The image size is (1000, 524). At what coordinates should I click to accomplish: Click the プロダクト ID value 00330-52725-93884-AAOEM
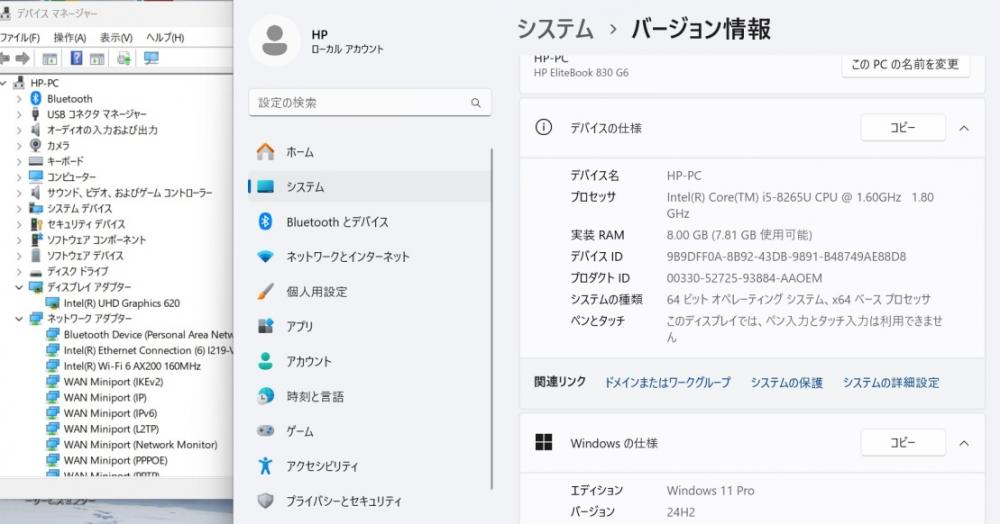[744, 278]
